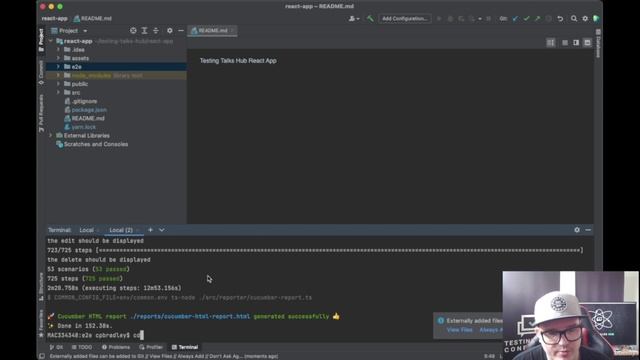Image resolution: width=640 pixels, height=360 pixels.
Task: Switch markdown view to preview only
Action: pos(587,42)
